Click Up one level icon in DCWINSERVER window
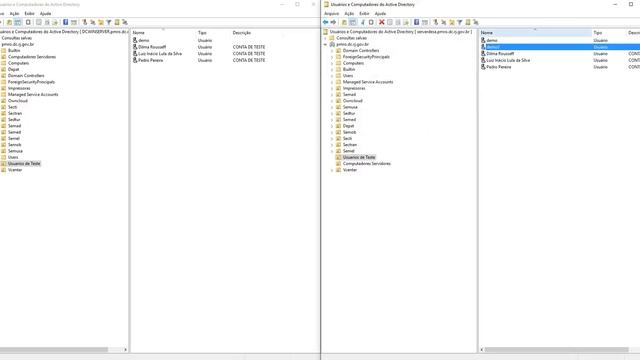Screen dimensions: 640x360 tap(9, 22)
